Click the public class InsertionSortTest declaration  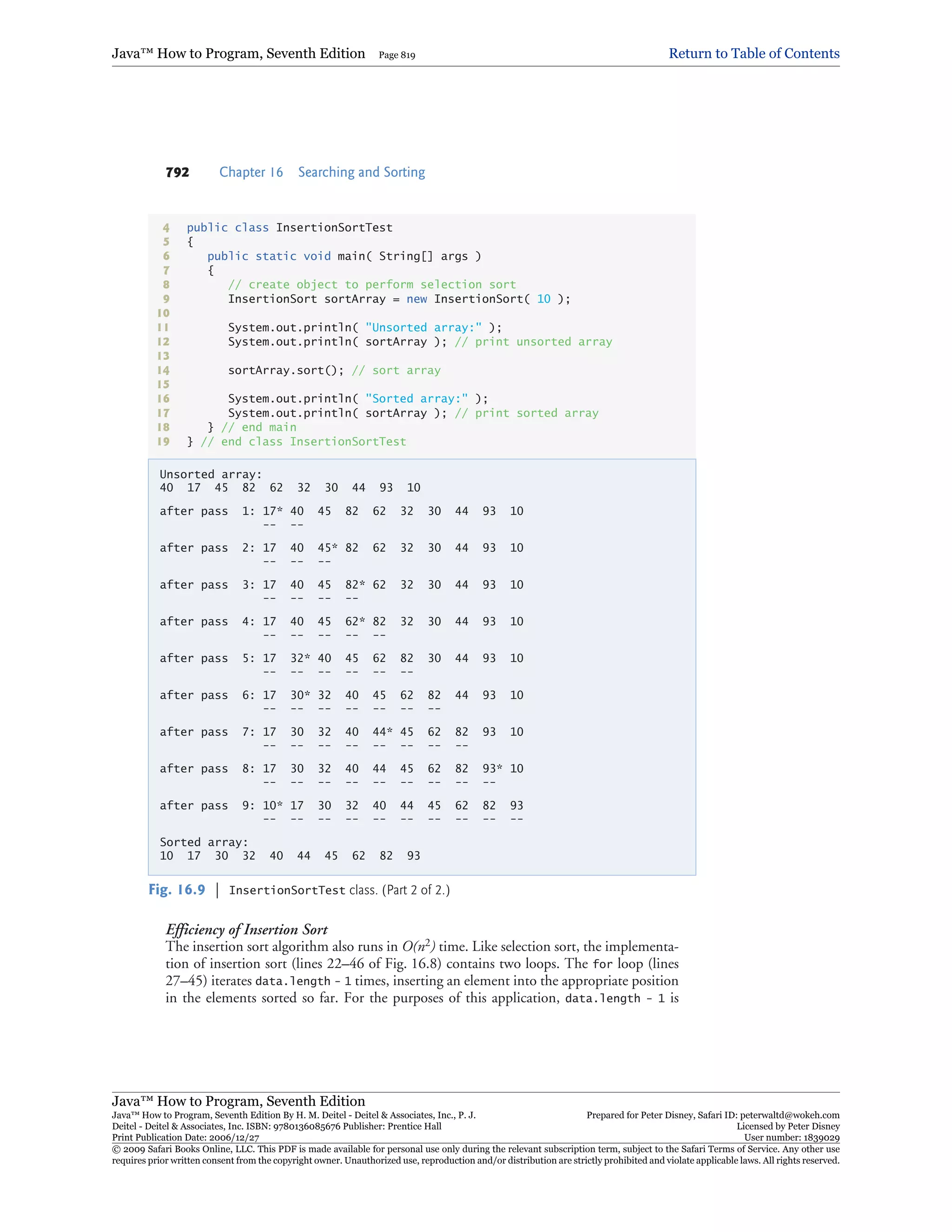point(289,228)
